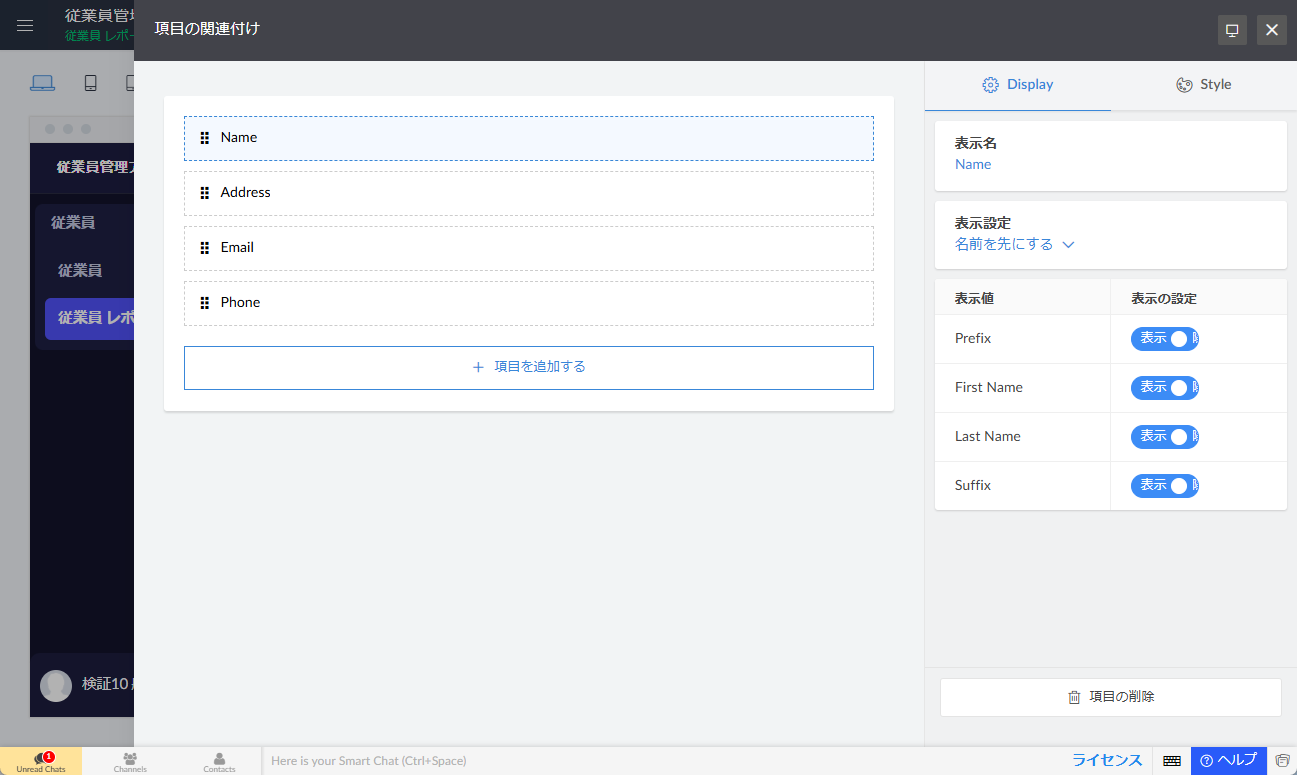Click the drag handle on the Phone row

coord(204,303)
